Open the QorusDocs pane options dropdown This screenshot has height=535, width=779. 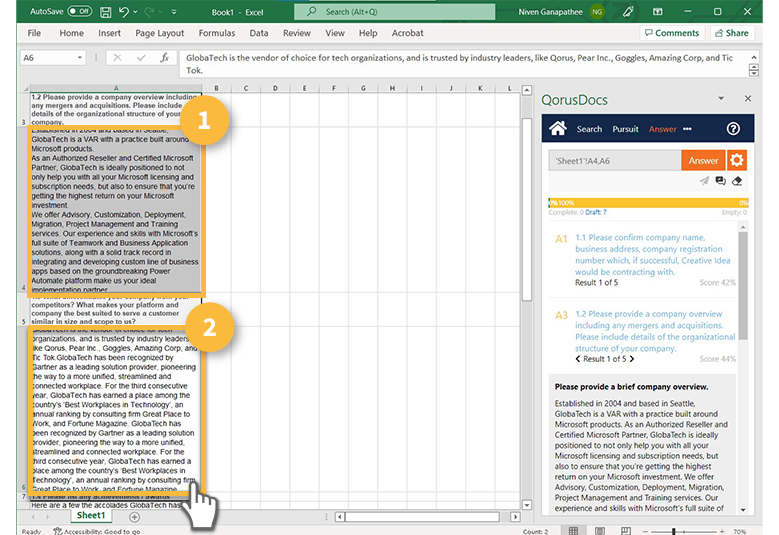tap(721, 100)
